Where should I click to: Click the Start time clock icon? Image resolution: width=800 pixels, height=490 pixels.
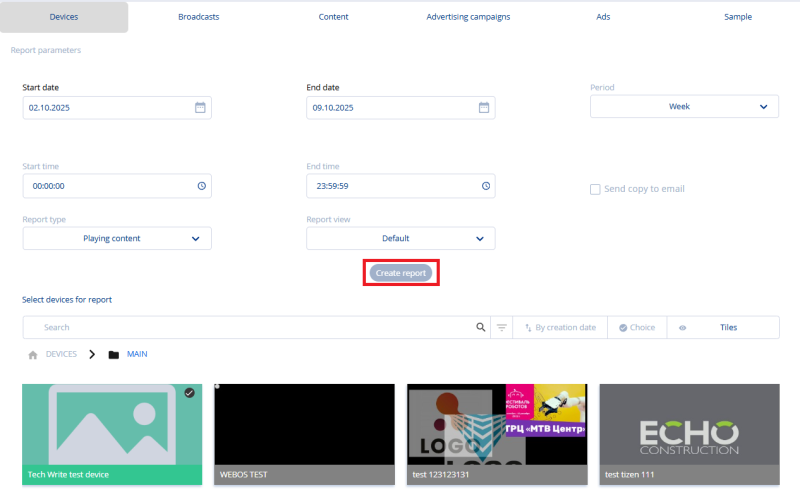click(x=201, y=186)
